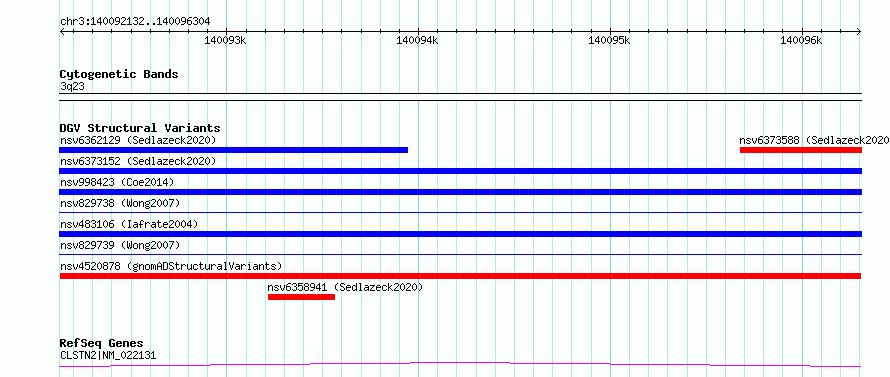This screenshot has width=890, height=377.
Task: Click the thin blue line under nsv829738
Action: [460, 213]
